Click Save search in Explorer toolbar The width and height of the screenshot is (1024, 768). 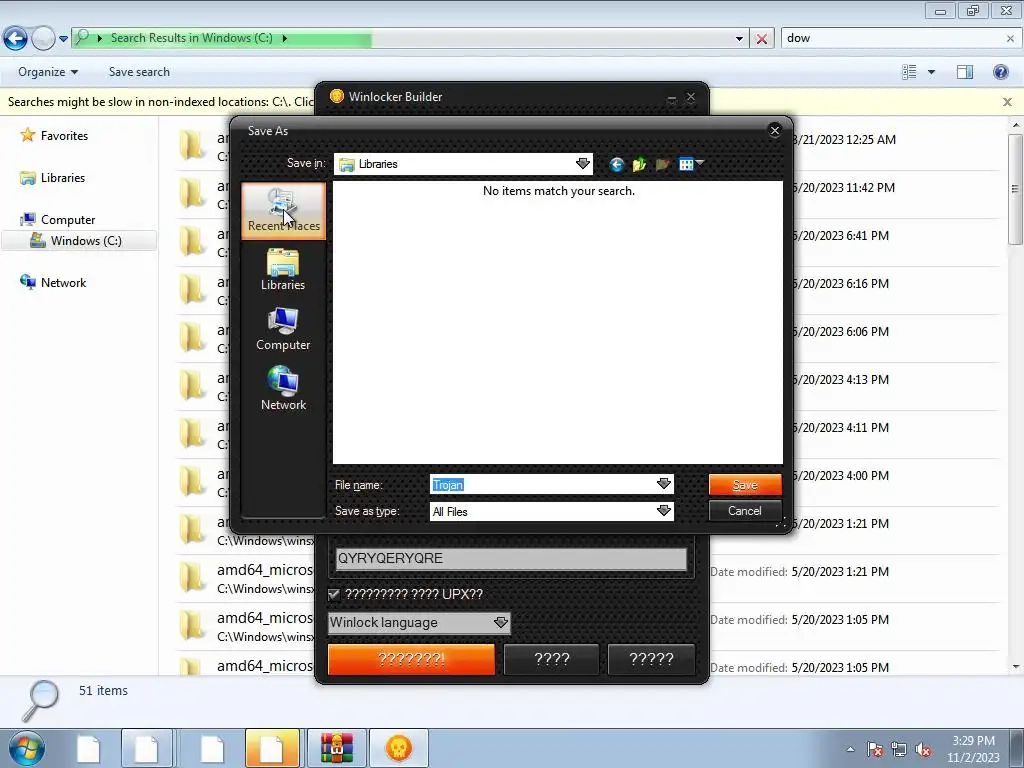(x=139, y=72)
